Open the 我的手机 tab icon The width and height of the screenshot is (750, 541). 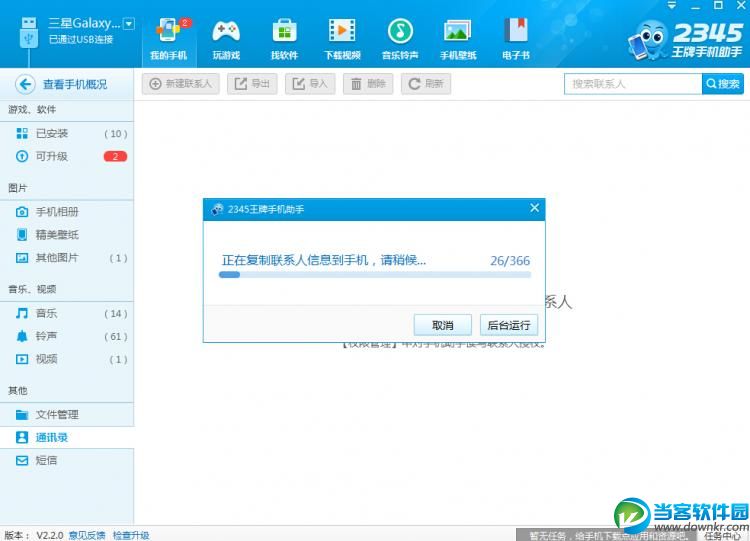(x=169, y=31)
